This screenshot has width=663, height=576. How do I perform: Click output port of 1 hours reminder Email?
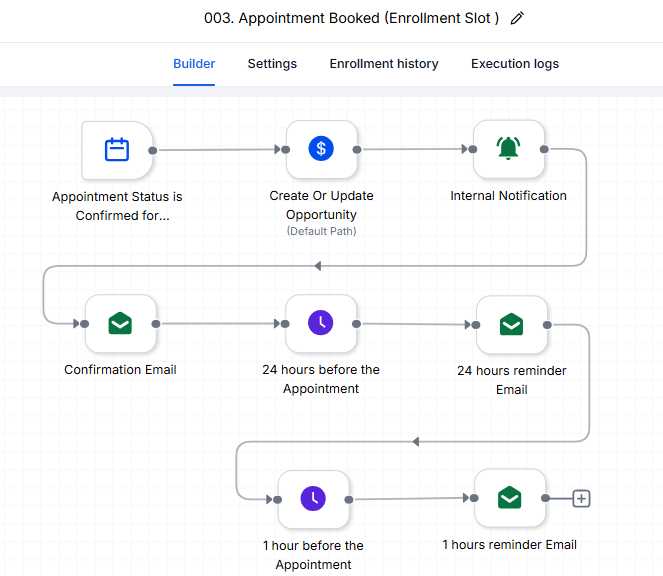coord(545,498)
